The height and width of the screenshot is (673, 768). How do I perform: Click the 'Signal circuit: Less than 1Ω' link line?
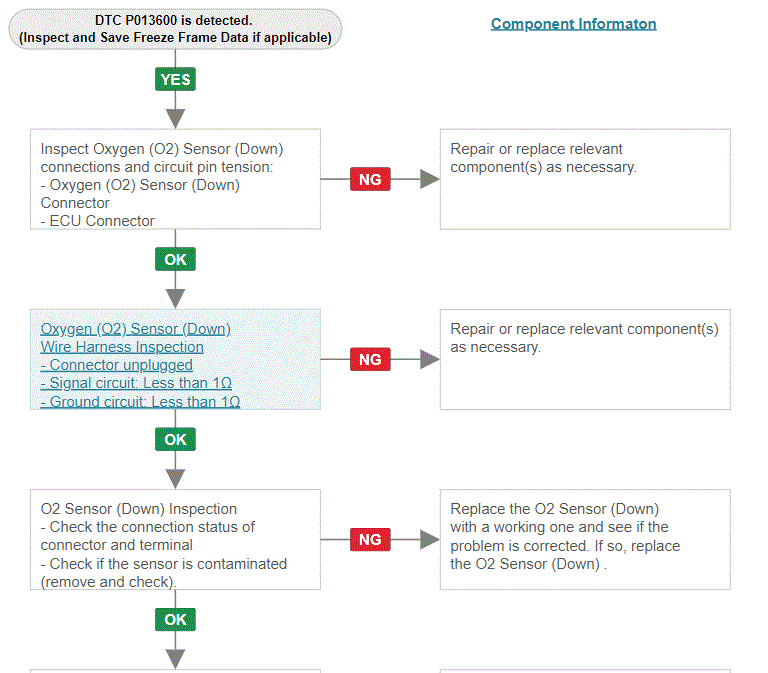point(136,383)
